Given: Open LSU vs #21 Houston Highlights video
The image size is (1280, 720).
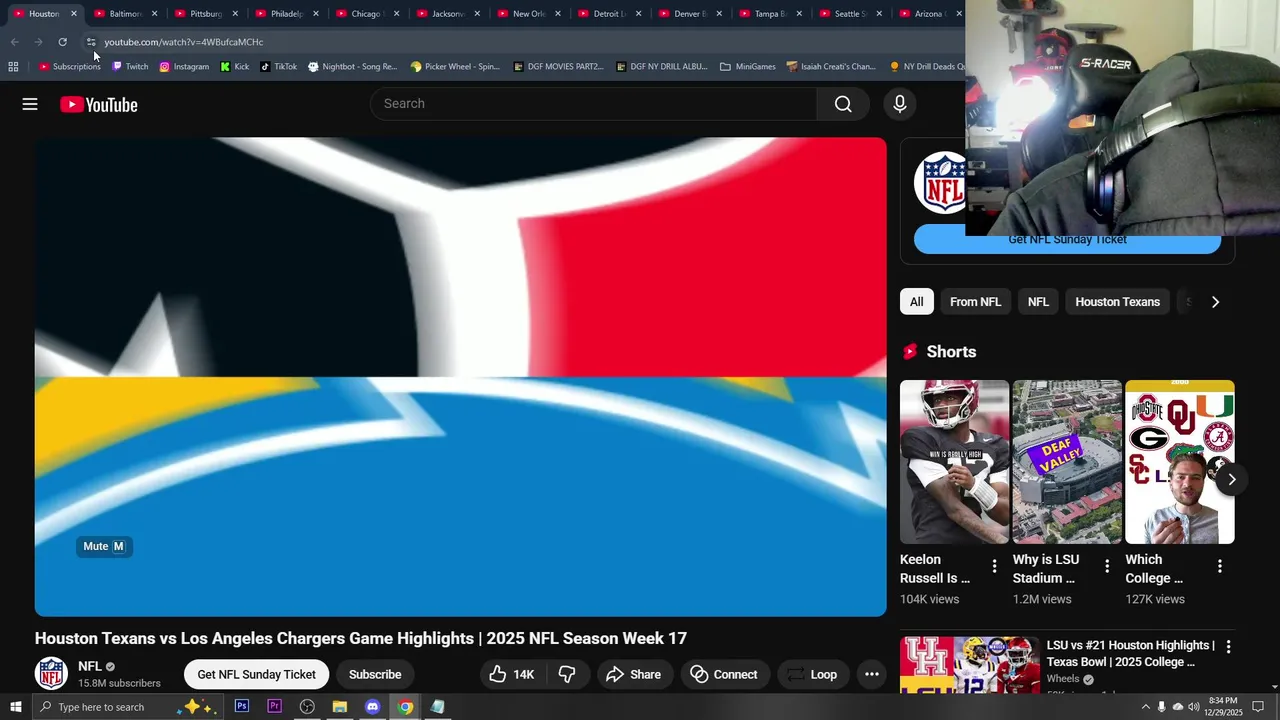Looking at the screenshot, I should [x=1131, y=654].
